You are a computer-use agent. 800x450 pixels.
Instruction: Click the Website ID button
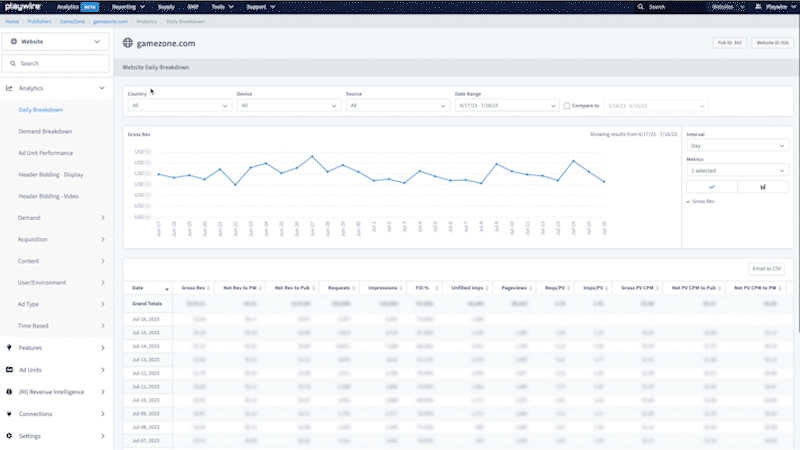point(772,43)
